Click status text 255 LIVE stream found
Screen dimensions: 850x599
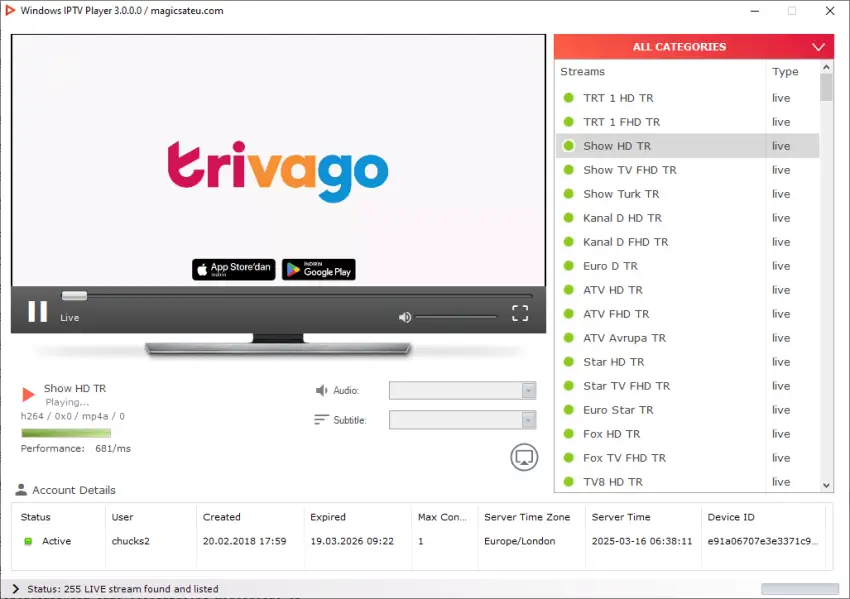[x=123, y=589]
